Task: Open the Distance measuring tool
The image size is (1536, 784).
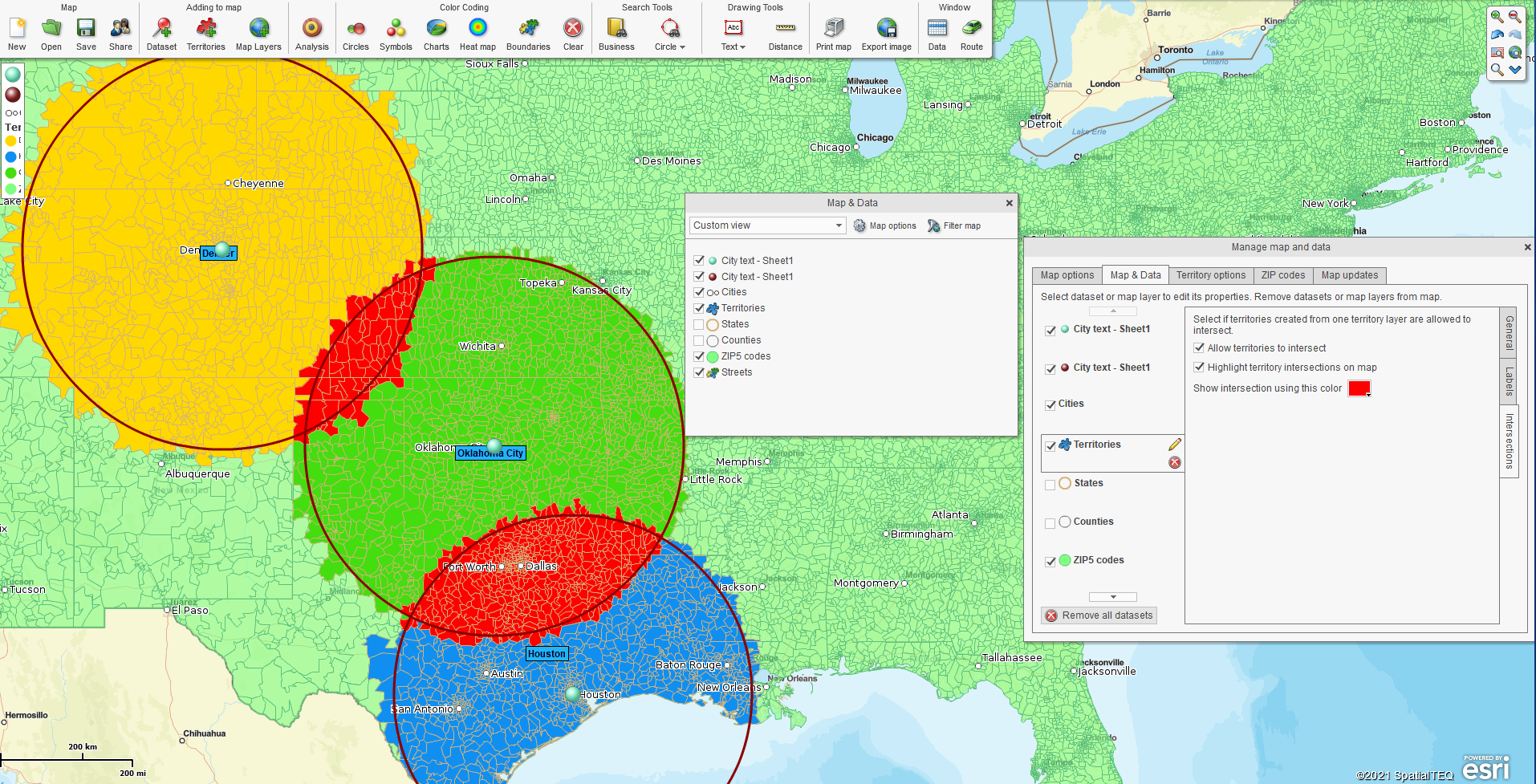Action: [x=786, y=35]
